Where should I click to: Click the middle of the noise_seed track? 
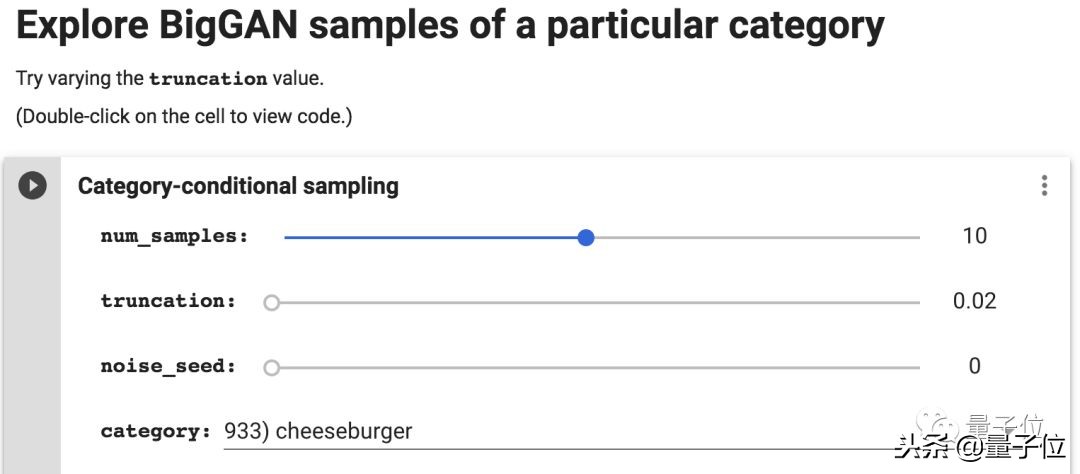click(x=595, y=367)
